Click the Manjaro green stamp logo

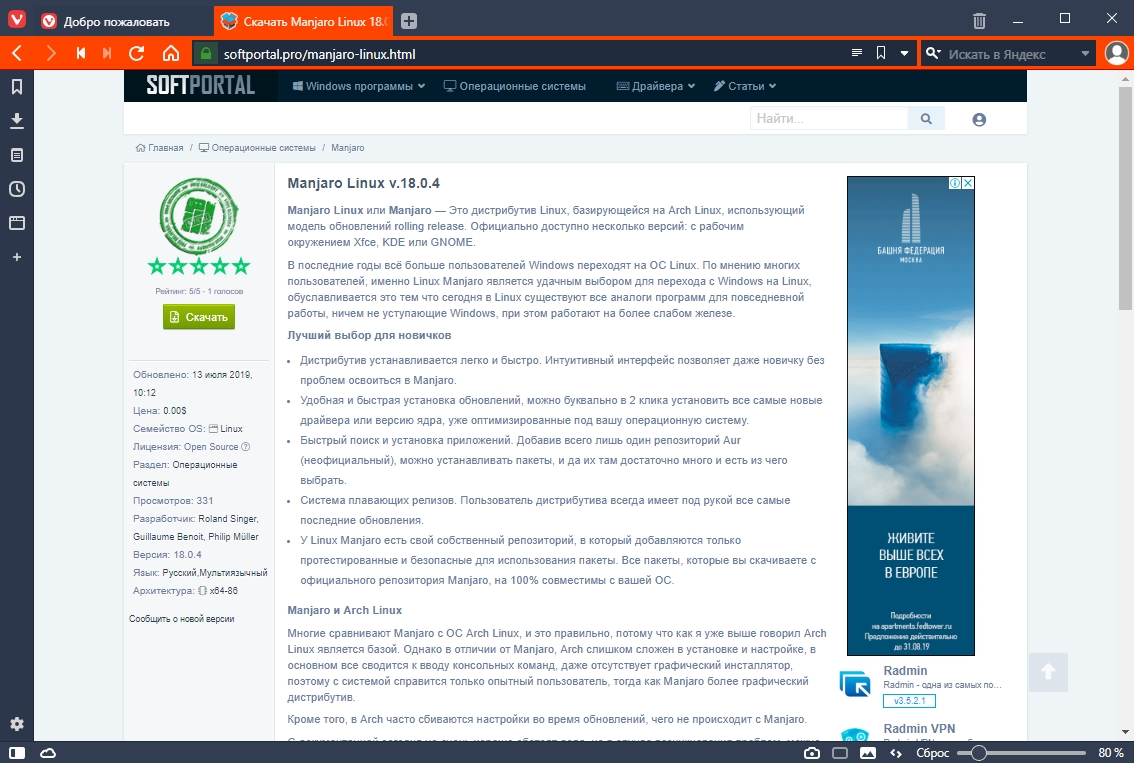tap(198, 216)
